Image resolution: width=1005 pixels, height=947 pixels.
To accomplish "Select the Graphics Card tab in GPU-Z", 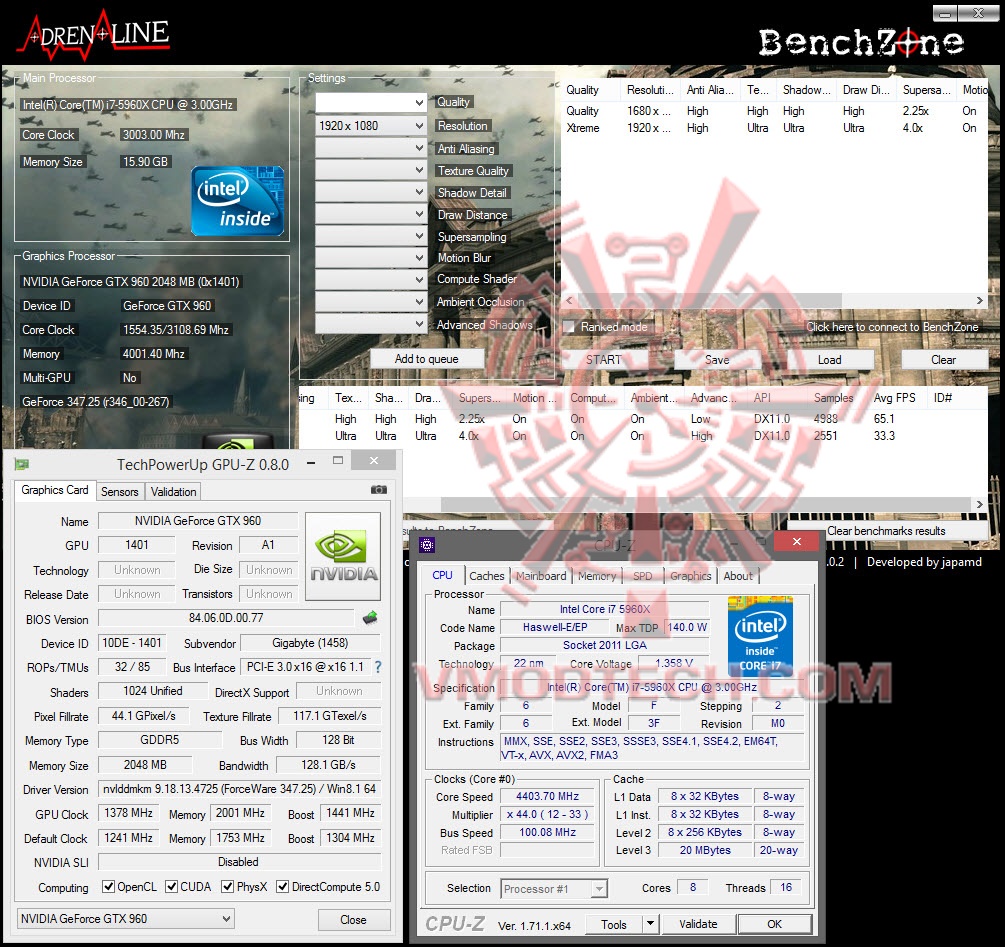I will pos(55,490).
